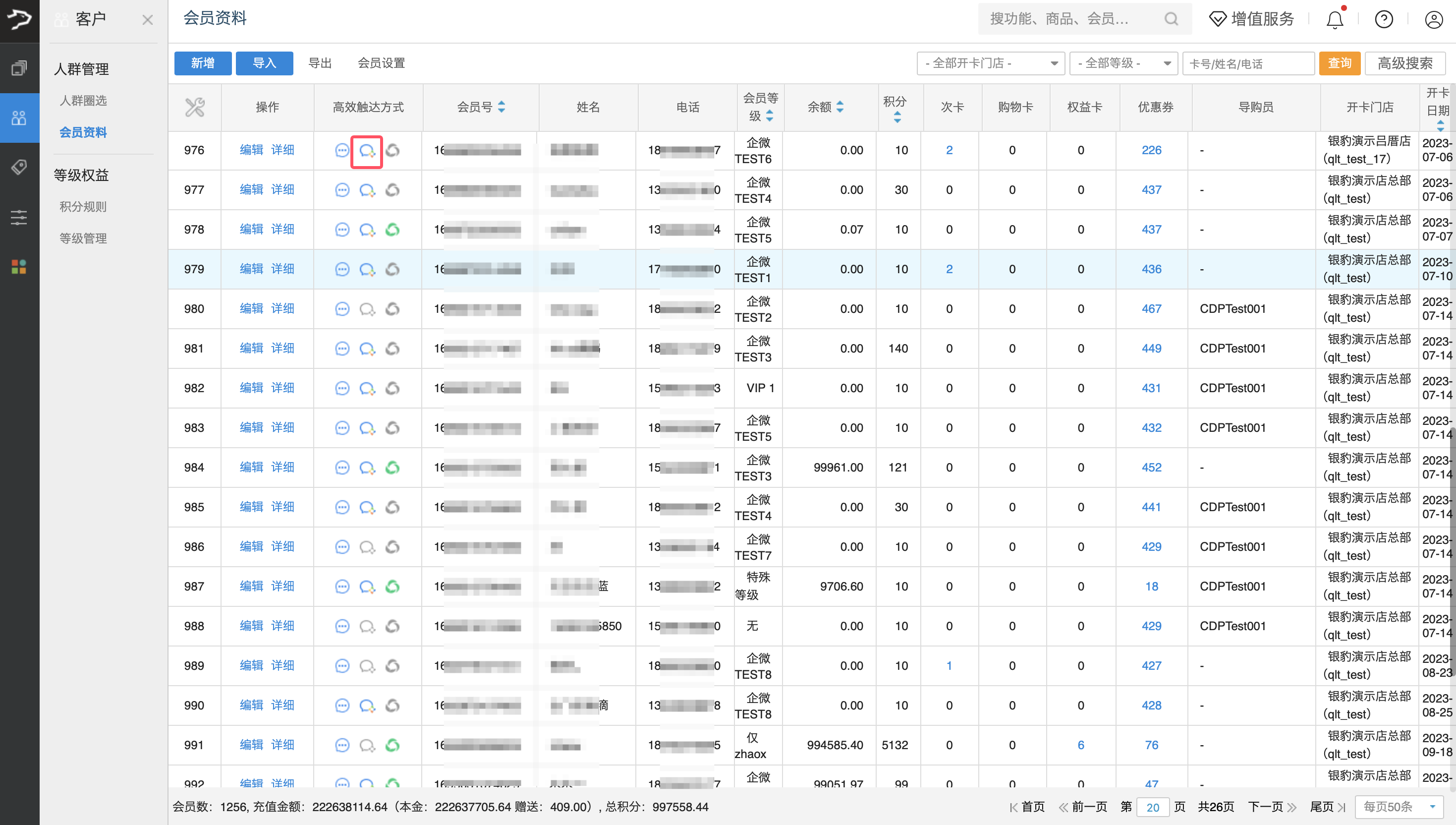Click the 导出 toolbar item
Viewport: 1456px width, 825px height.
point(320,63)
